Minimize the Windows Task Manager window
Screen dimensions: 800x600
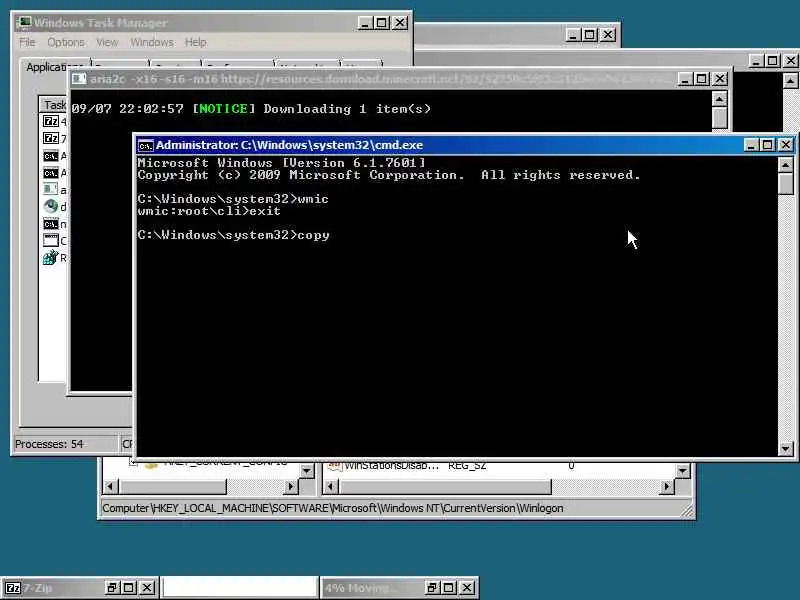(x=365, y=23)
